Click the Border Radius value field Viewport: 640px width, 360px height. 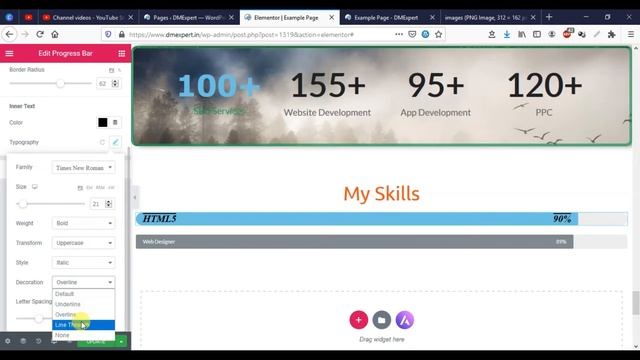click(x=108, y=83)
